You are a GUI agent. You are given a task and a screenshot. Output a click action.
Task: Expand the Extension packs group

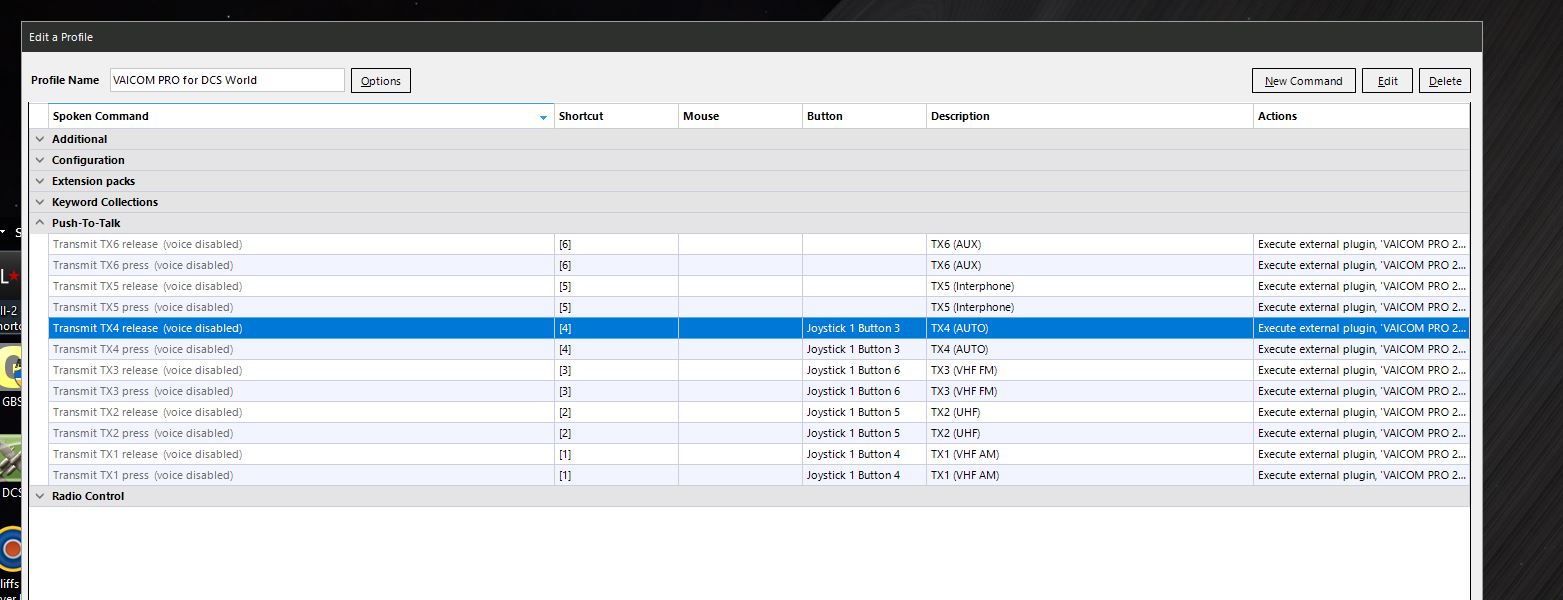40,181
